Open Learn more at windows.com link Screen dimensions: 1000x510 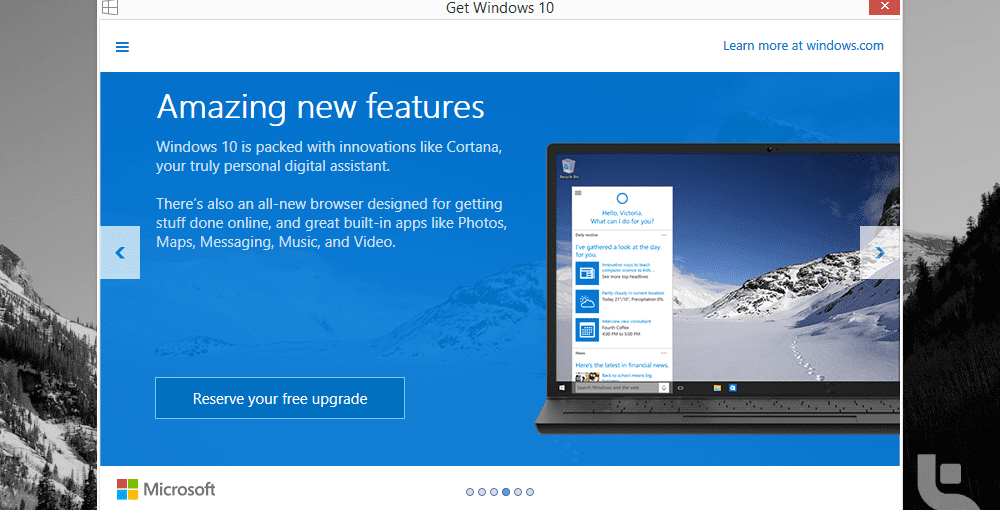(x=803, y=46)
